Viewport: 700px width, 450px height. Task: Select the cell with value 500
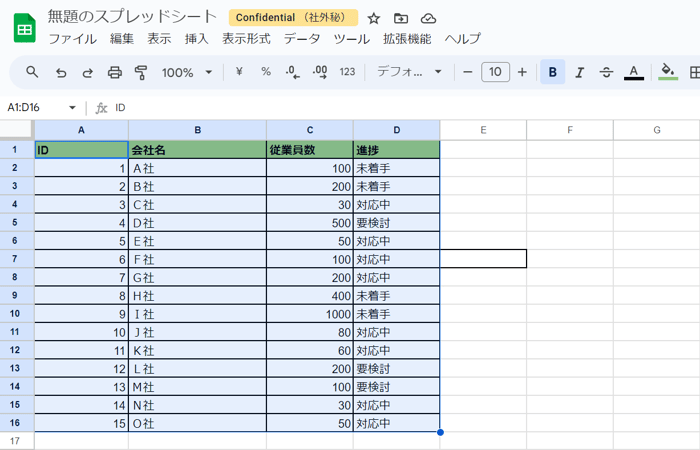tap(310, 223)
